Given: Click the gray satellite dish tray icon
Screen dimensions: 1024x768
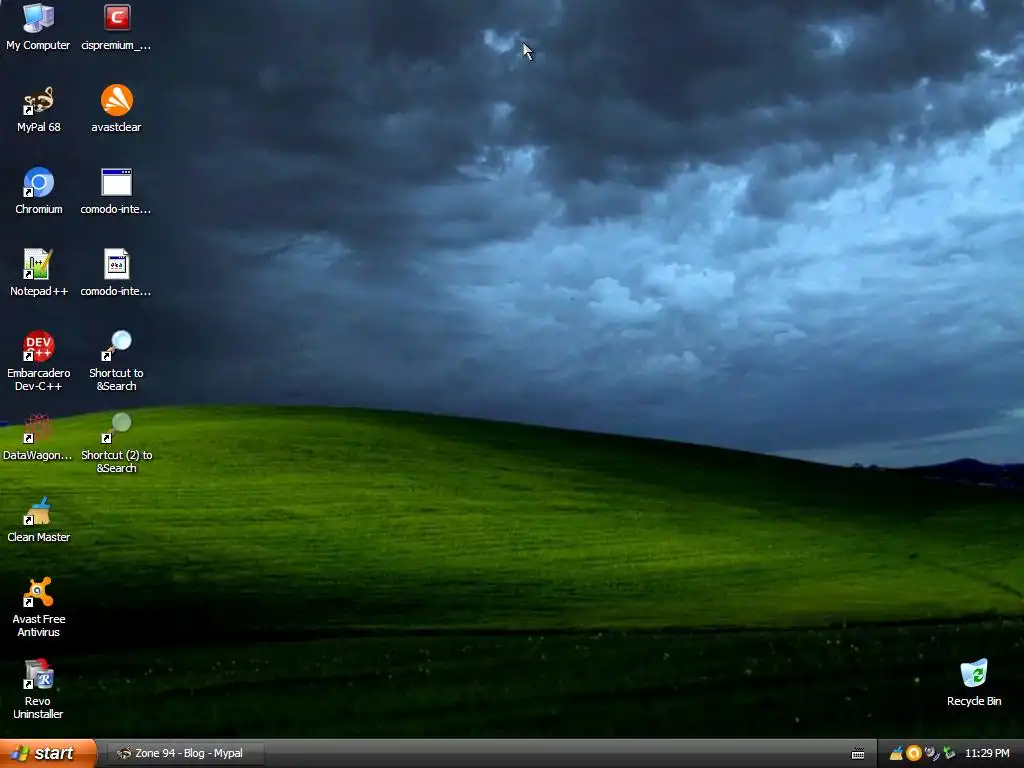Looking at the screenshot, I should tap(931, 754).
